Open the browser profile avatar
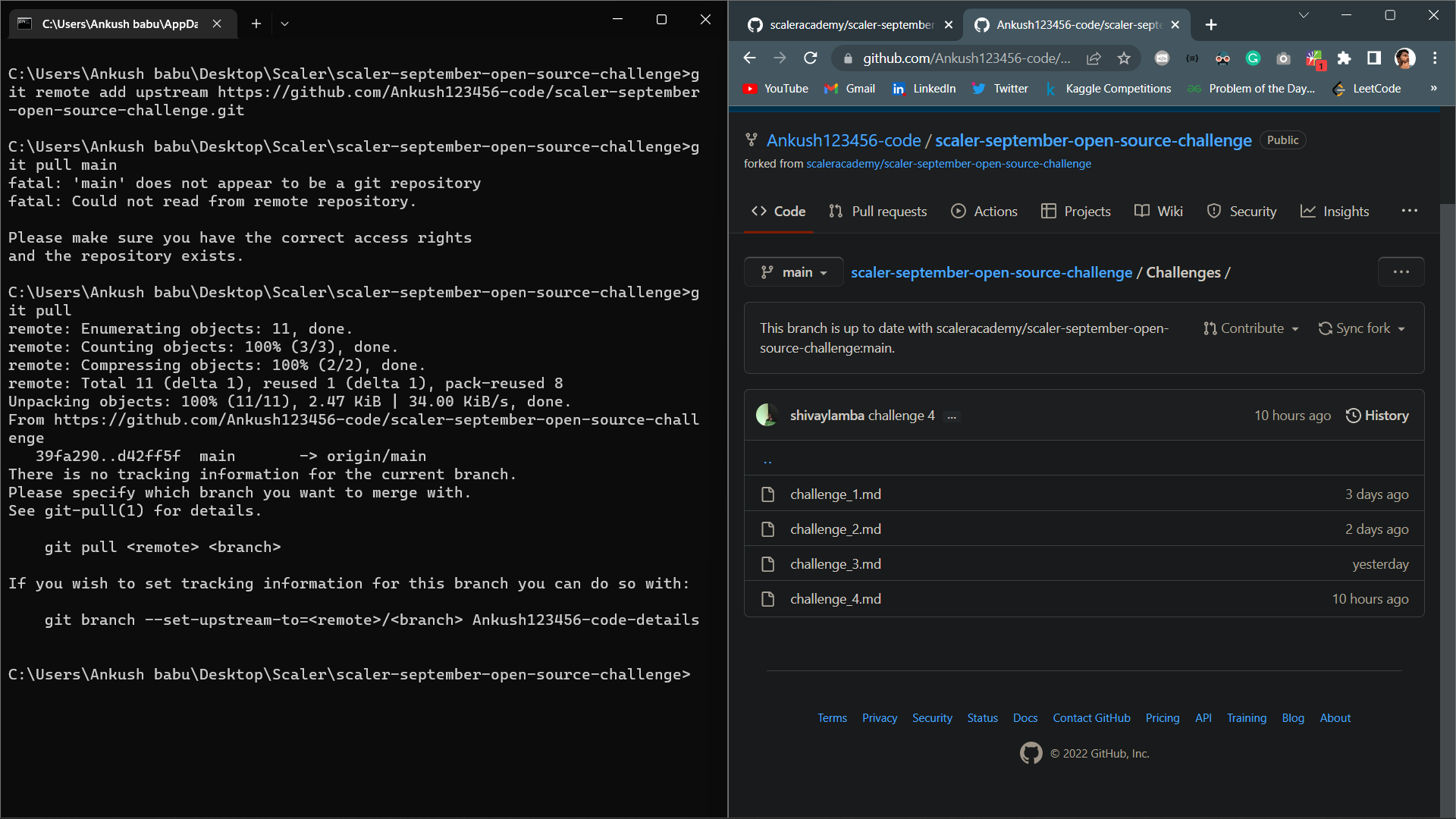Screen dimensions: 1456x819 pos(1405,58)
